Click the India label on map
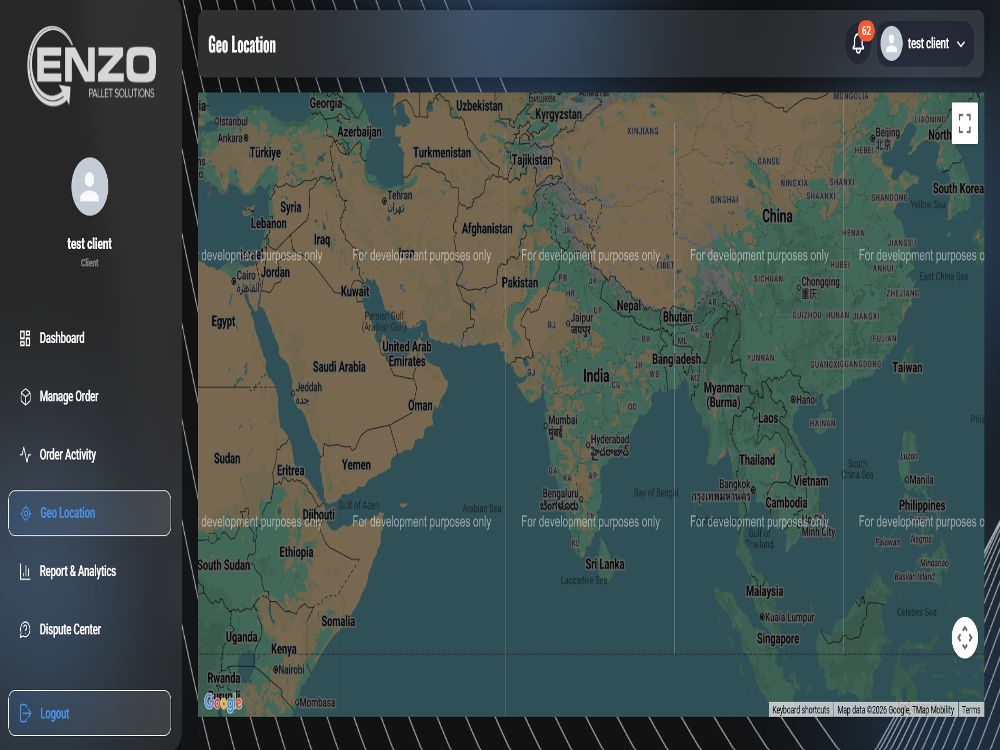The height and width of the screenshot is (750, 1000). tap(596, 376)
